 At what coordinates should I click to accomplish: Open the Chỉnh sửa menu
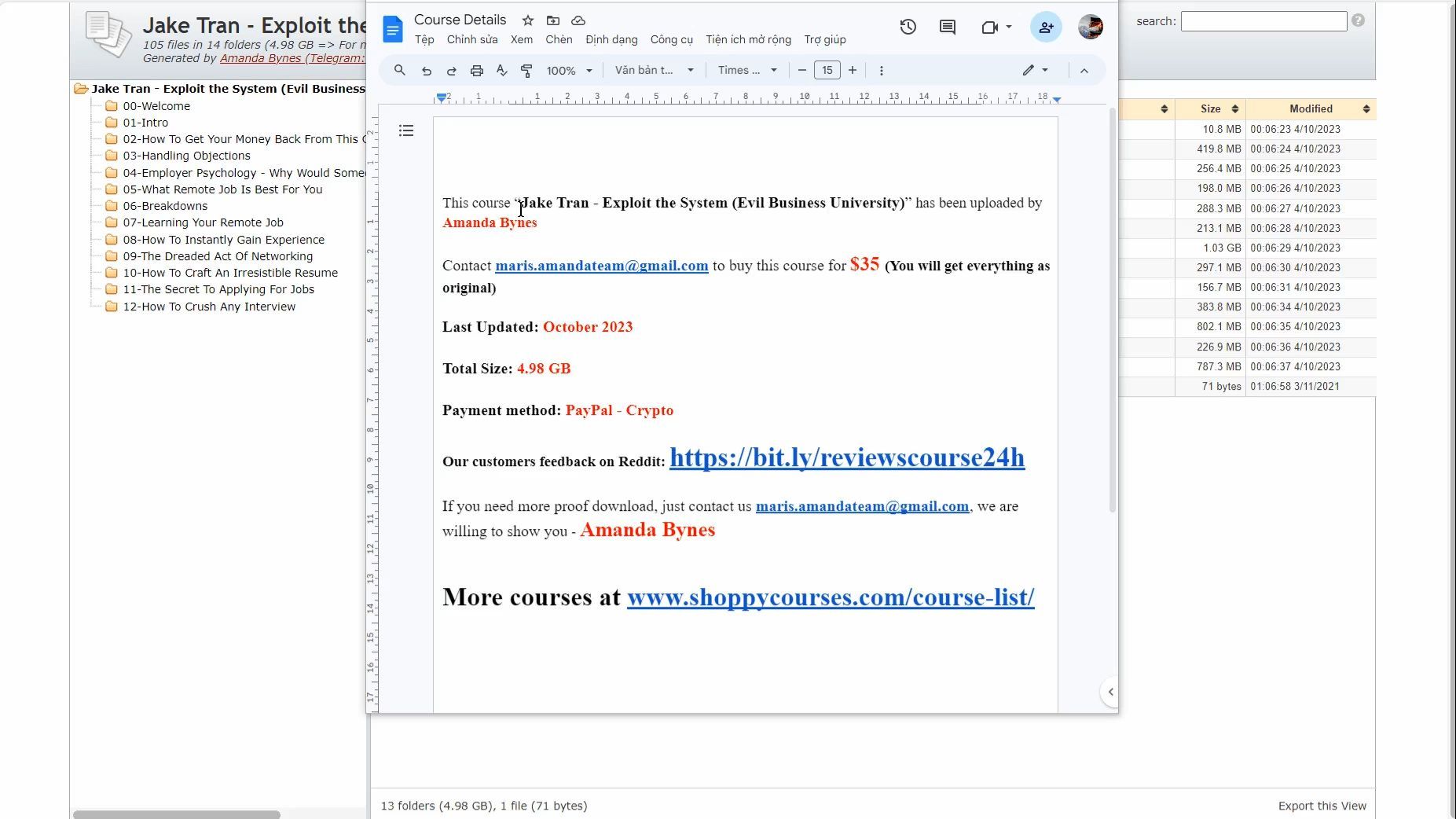(472, 39)
